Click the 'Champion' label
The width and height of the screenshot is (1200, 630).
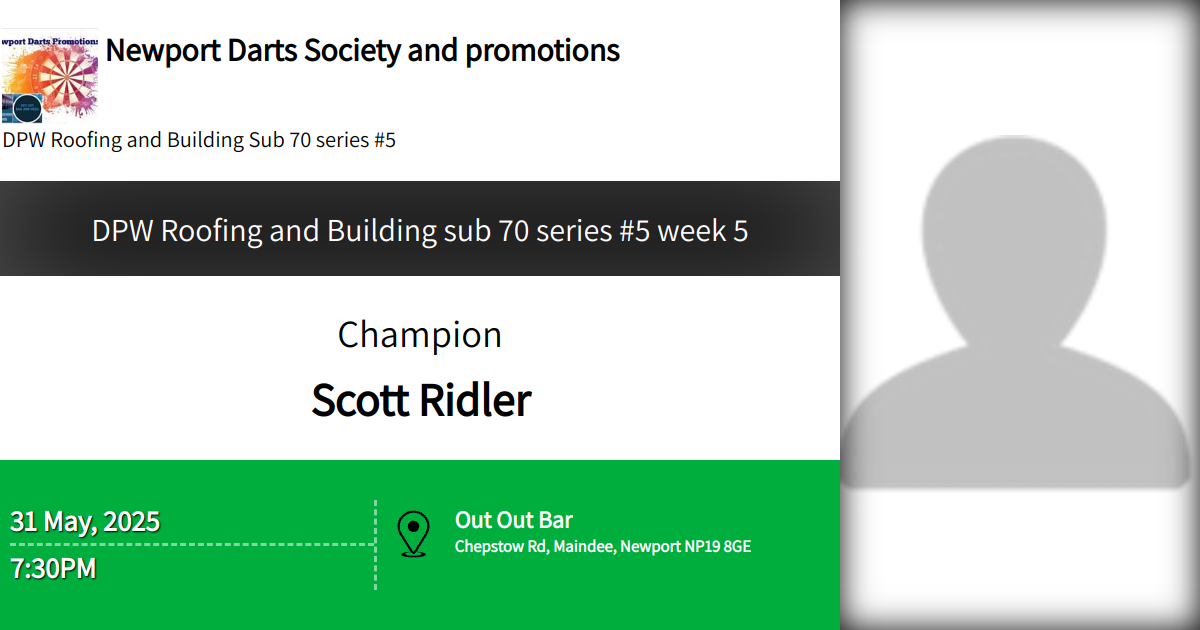(x=420, y=335)
